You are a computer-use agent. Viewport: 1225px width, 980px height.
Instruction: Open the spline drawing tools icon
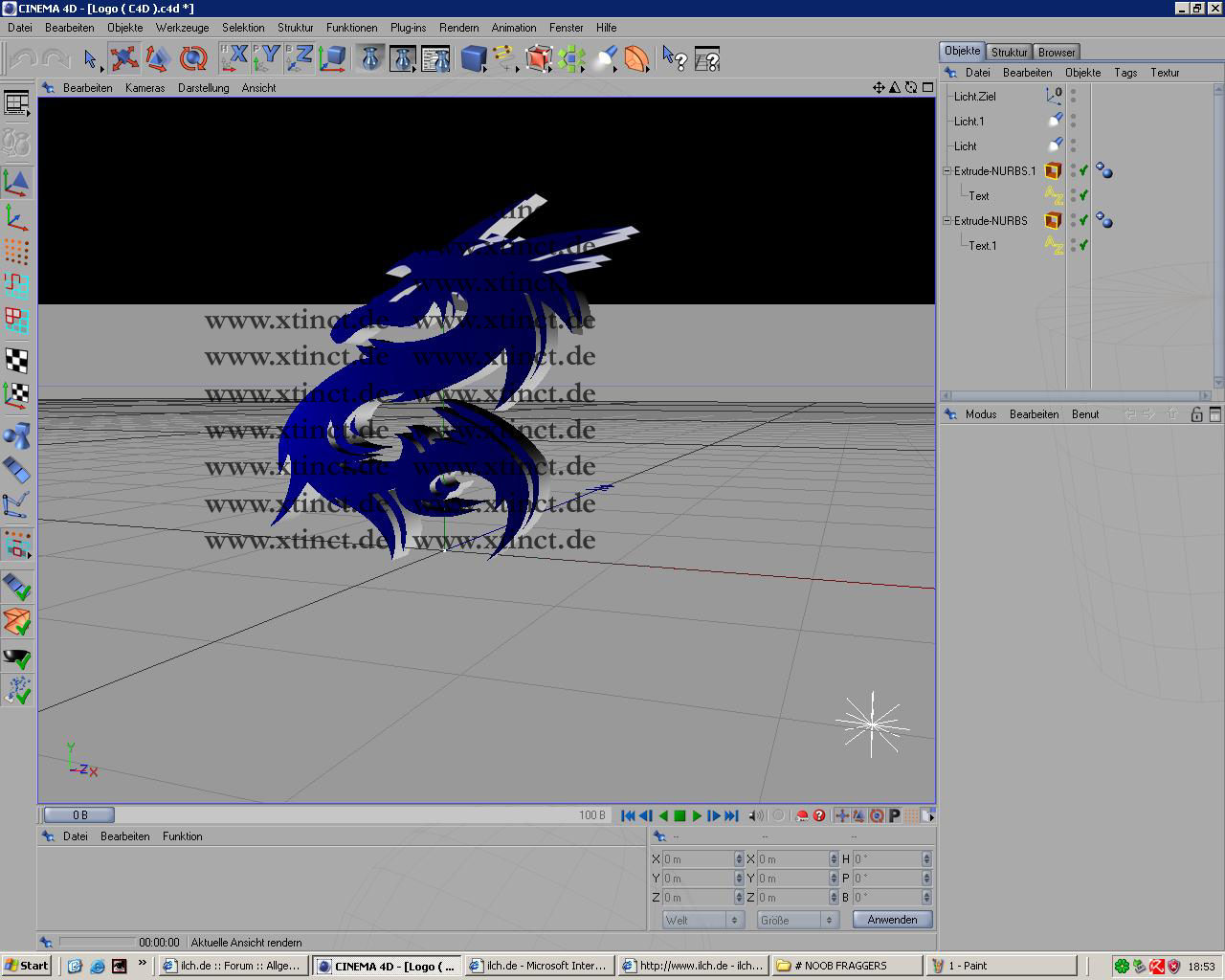(x=504, y=59)
